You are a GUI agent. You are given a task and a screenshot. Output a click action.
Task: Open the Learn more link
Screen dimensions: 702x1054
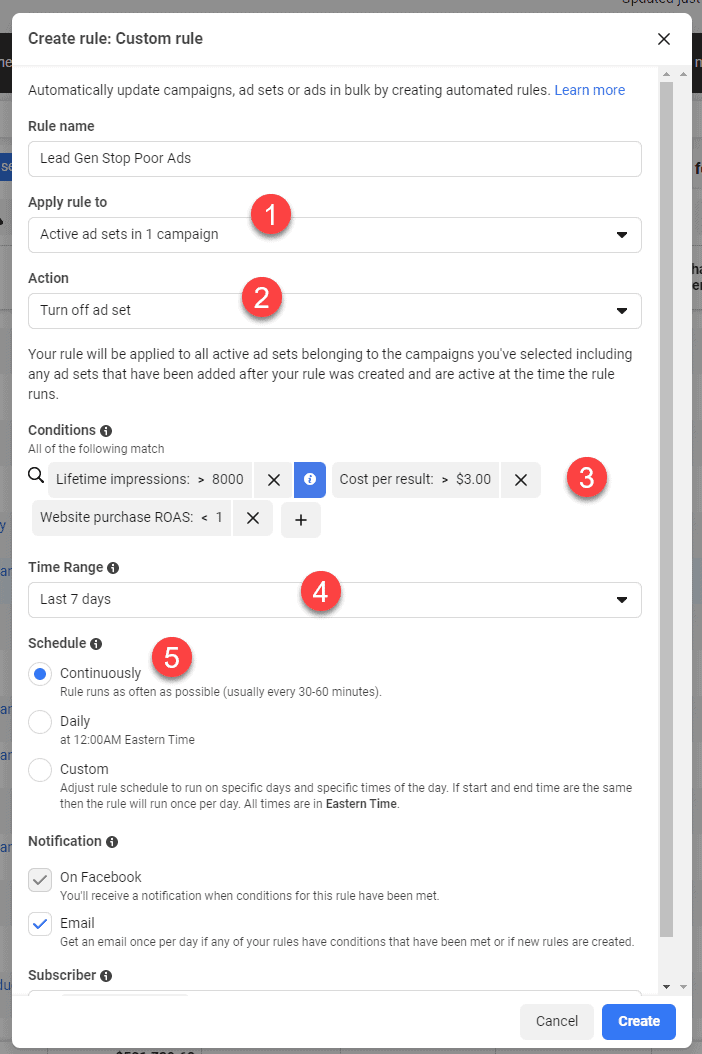tap(590, 90)
